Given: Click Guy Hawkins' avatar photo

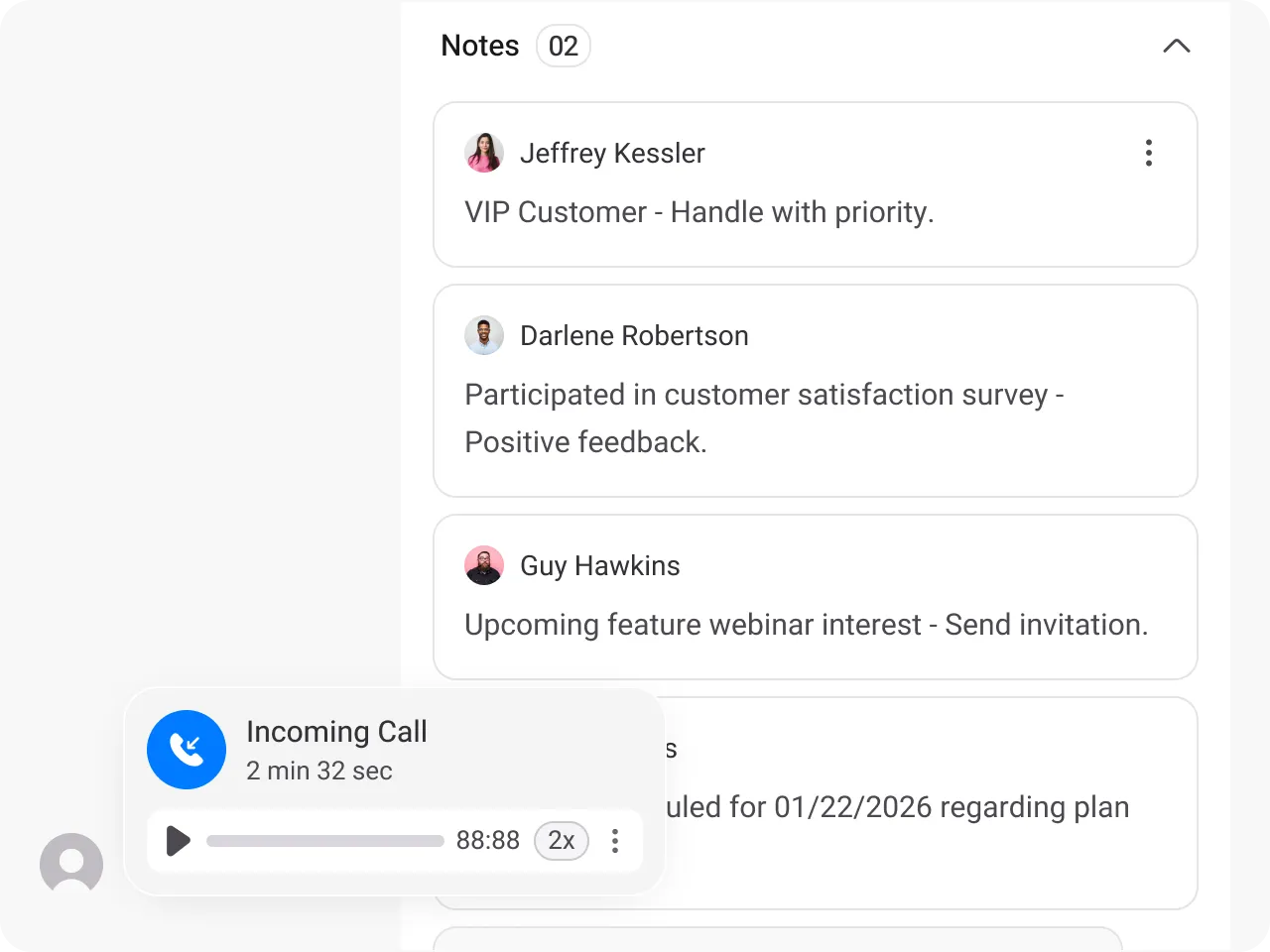Looking at the screenshot, I should coord(484,565).
